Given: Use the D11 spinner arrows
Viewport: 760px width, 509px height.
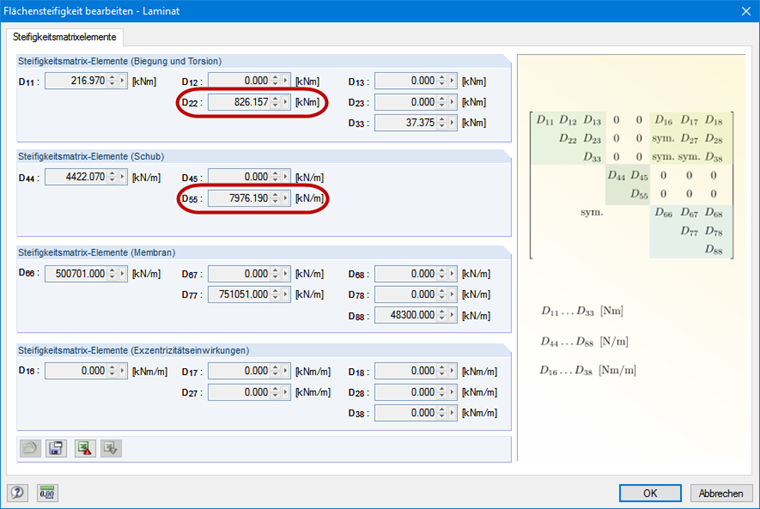Looking at the screenshot, I should tap(112, 81).
